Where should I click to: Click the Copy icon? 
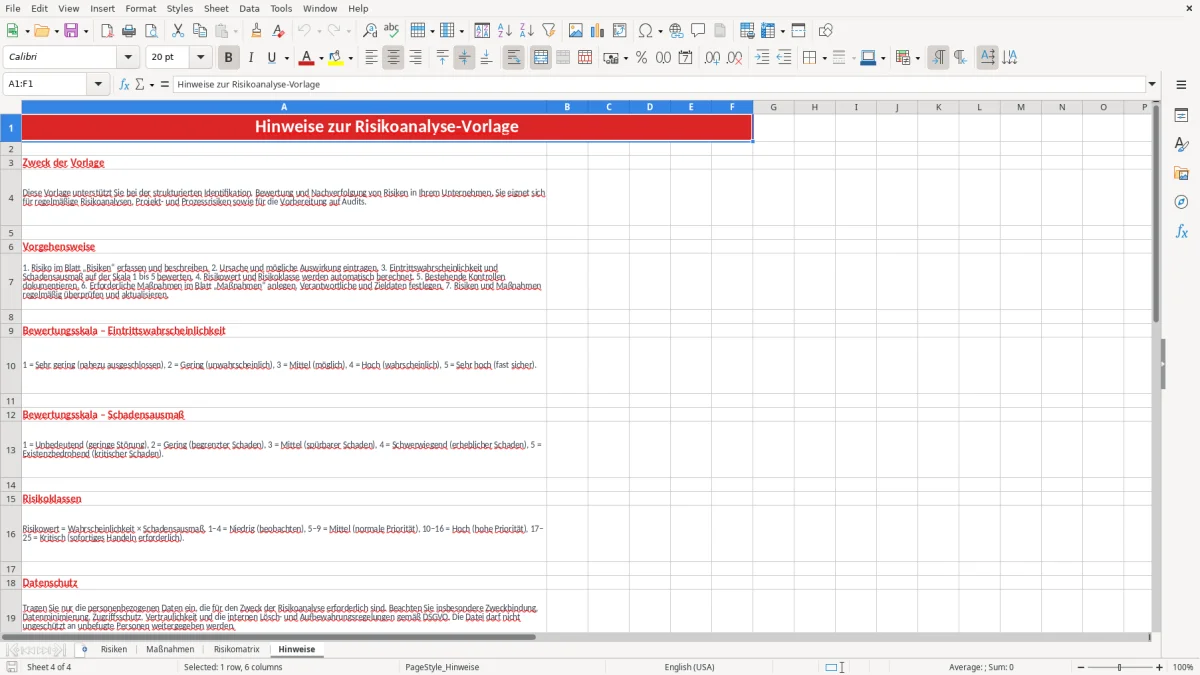(200, 31)
